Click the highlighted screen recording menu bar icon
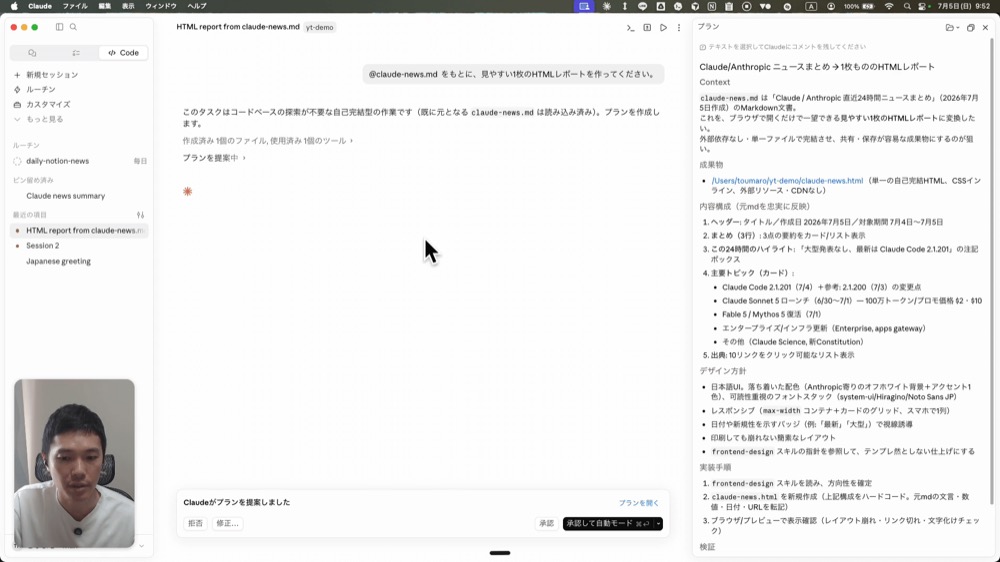The height and width of the screenshot is (562, 1000). tap(584, 6)
